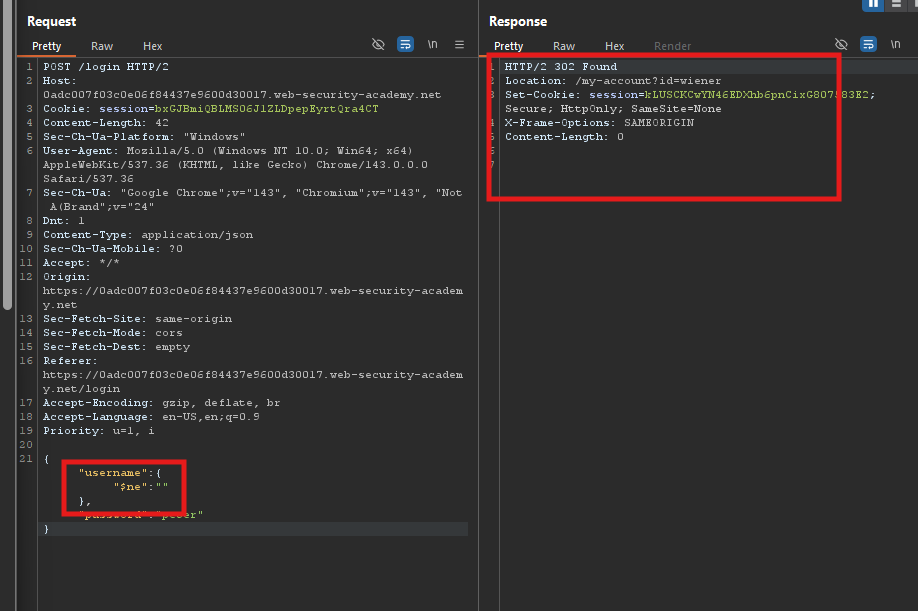The height and width of the screenshot is (611, 918).
Task: Click the Request panel title
Action: 52,22
